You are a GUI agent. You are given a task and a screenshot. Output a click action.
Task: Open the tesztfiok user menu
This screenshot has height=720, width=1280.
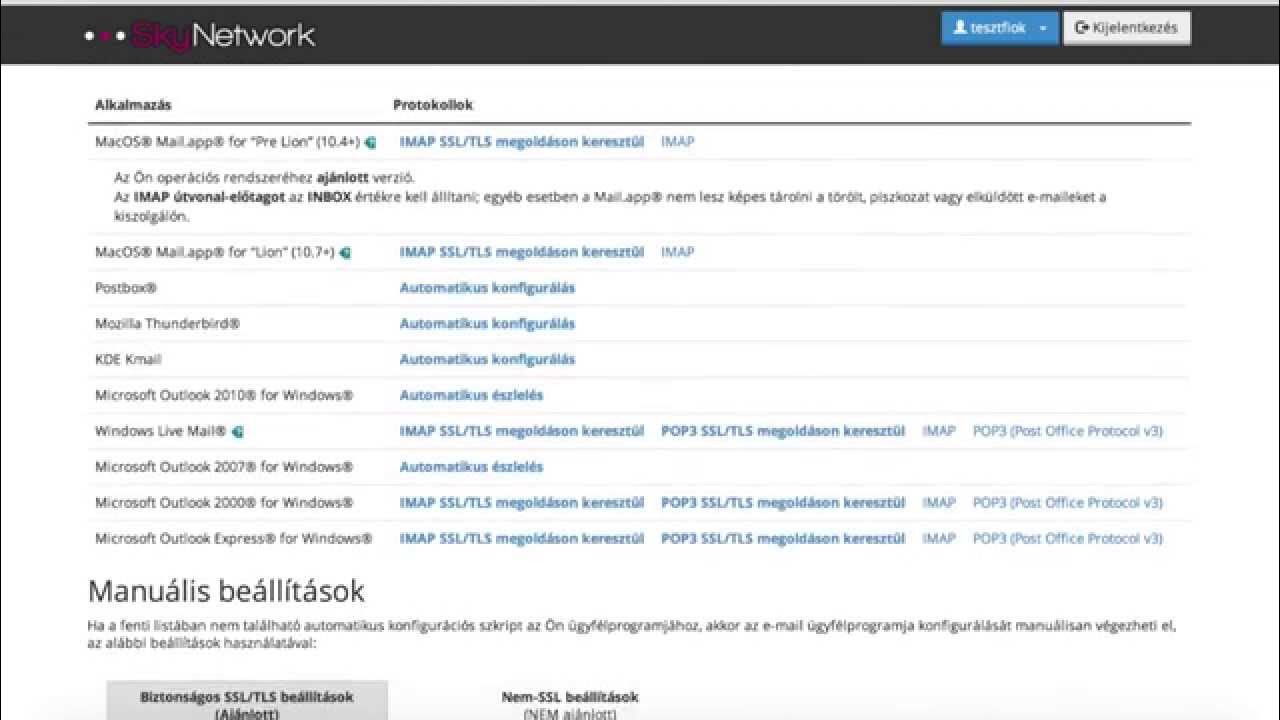pyautogui.click(x=999, y=28)
